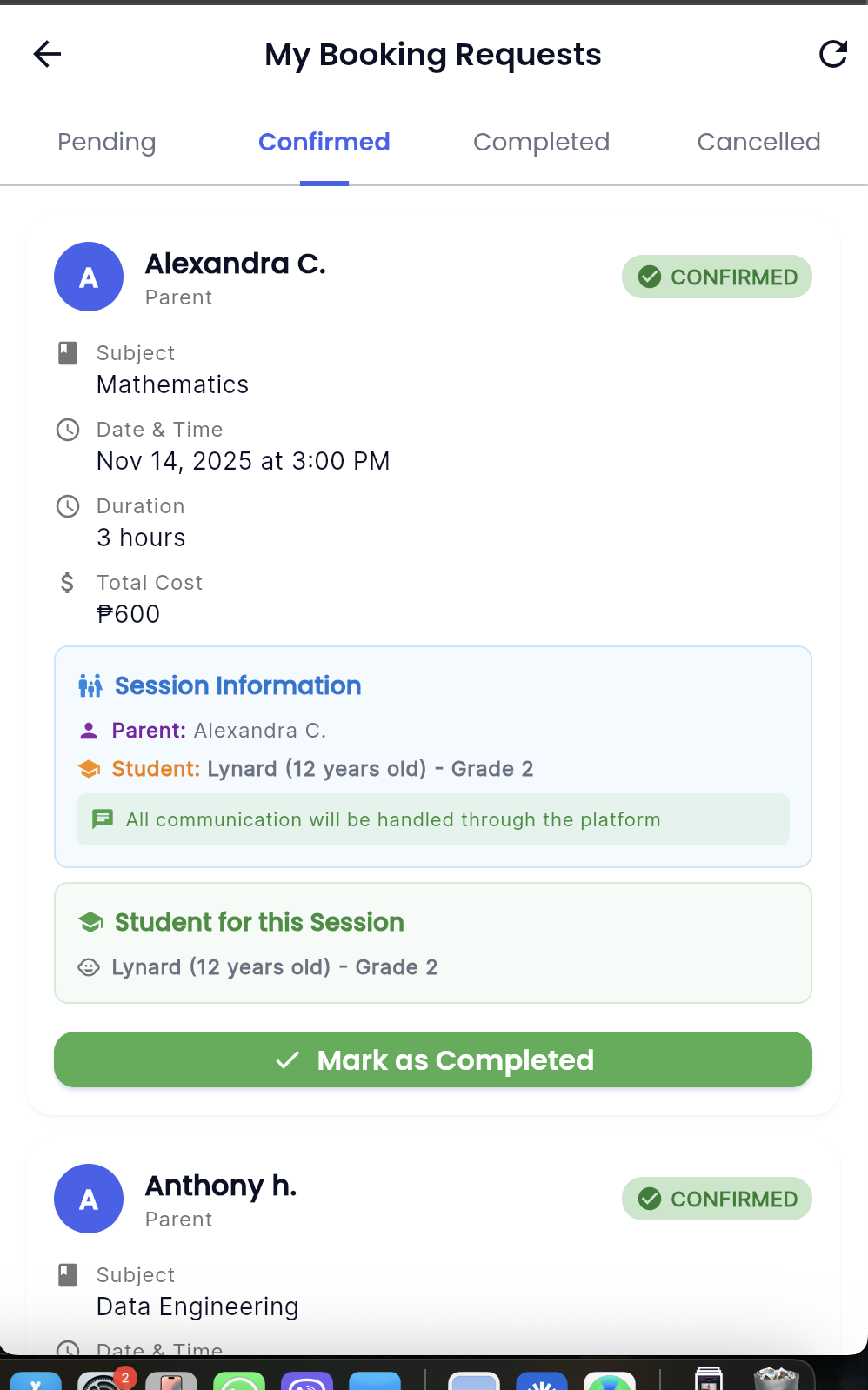Click the orange graduation cap beside Student

[x=90, y=768]
